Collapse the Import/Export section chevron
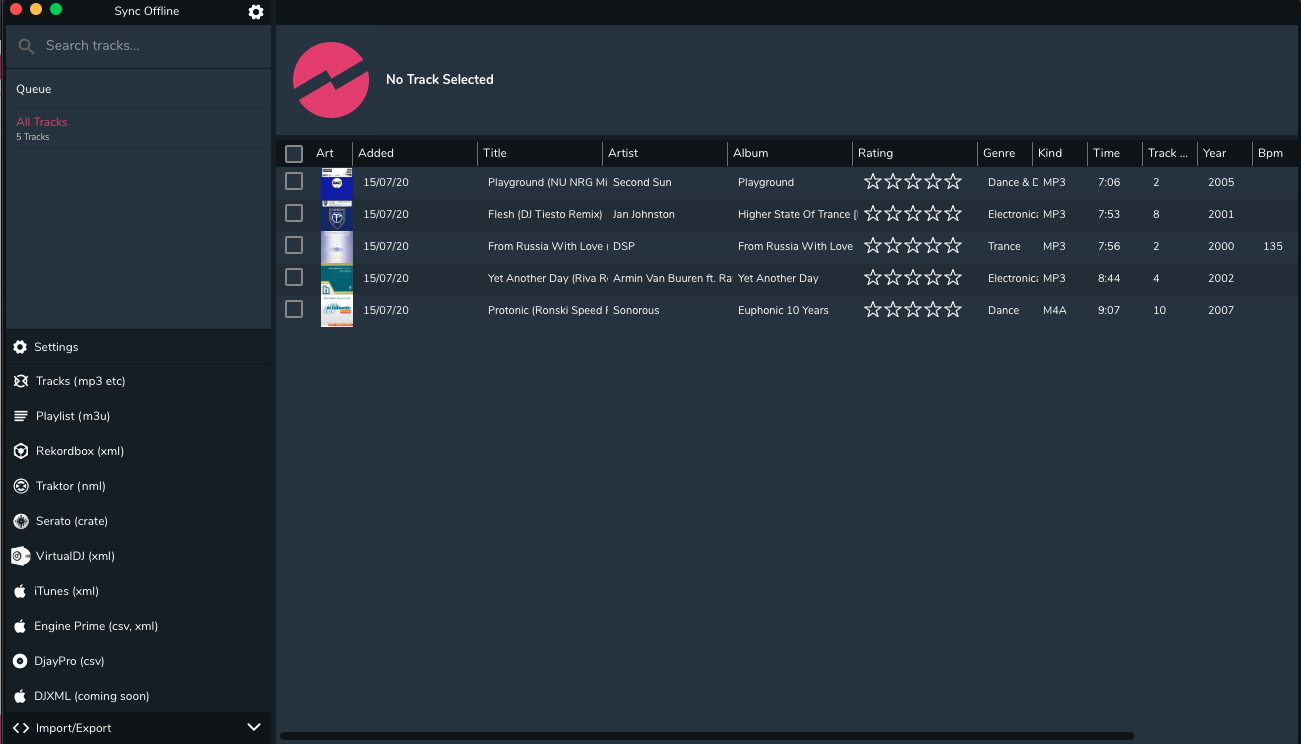The image size is (1301, 744). click(253, 727)
